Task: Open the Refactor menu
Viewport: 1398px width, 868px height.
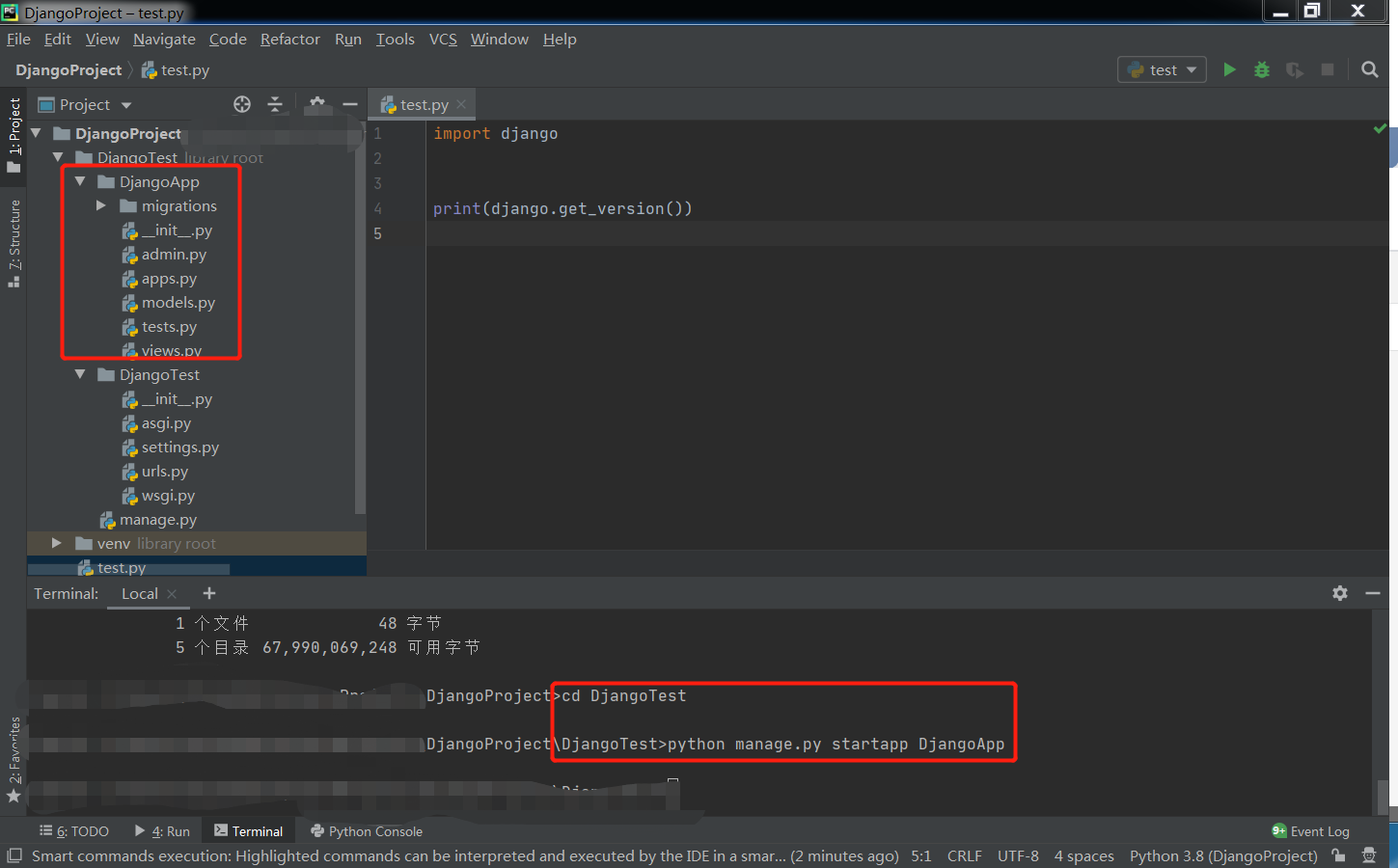Action: [x=290, y=39]
